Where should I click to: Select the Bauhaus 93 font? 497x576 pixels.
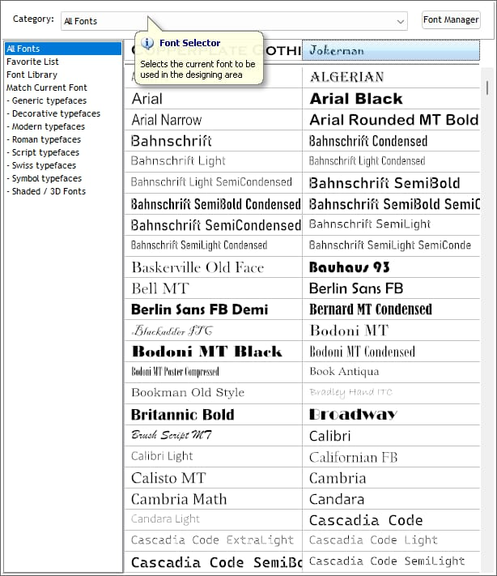(x=391, y=267)
